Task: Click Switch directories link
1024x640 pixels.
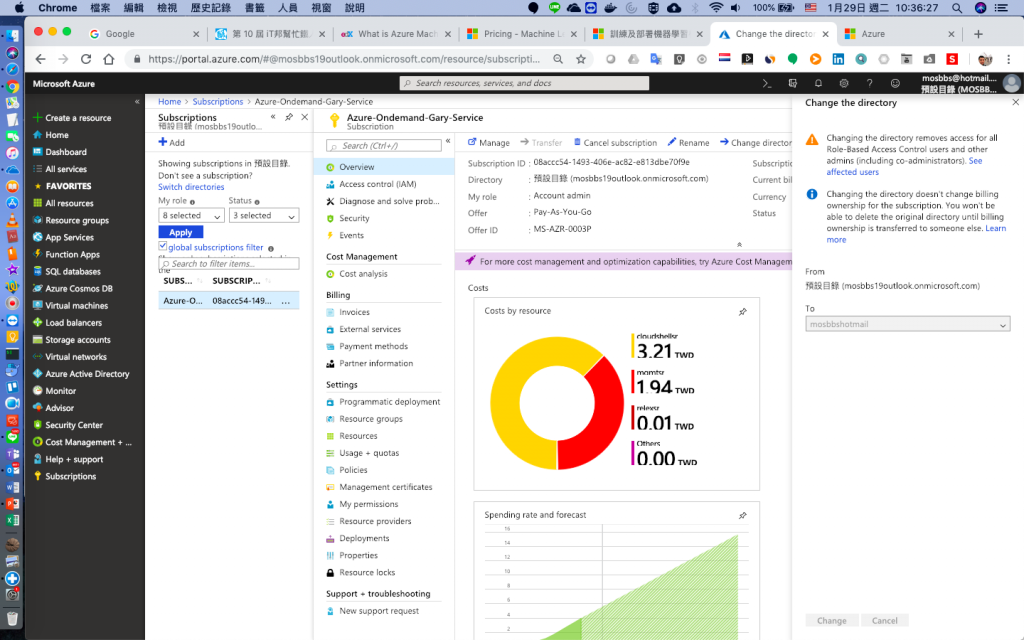Action: 191,187
